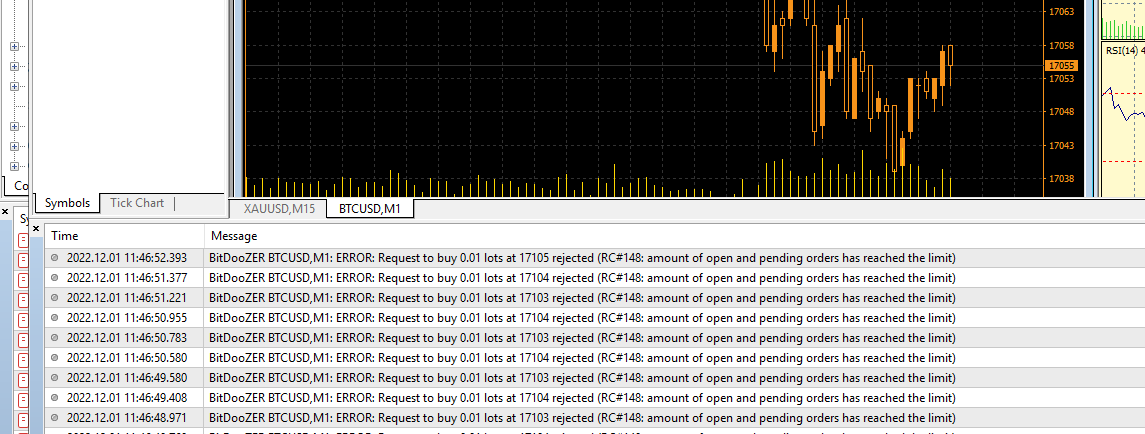The image size is (1145, 434).
Task: Click the log entry icon at 11:46:51.221
Action: (55, 298)
